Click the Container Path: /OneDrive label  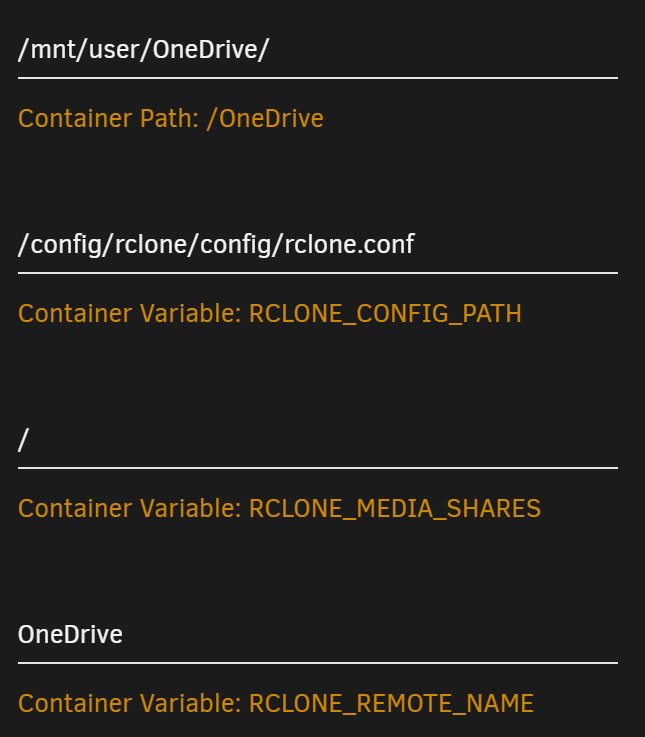click(x=171, y=118)
